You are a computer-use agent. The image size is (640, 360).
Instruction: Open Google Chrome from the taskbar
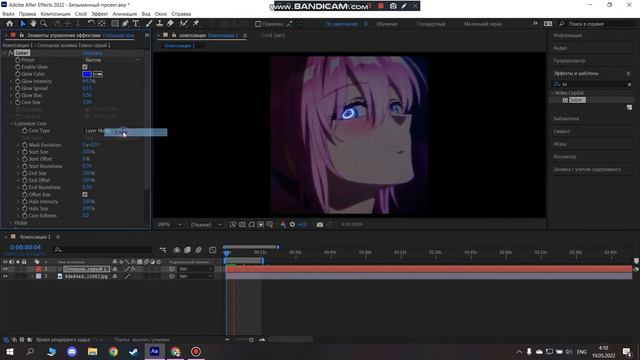(x=113, y=351)
